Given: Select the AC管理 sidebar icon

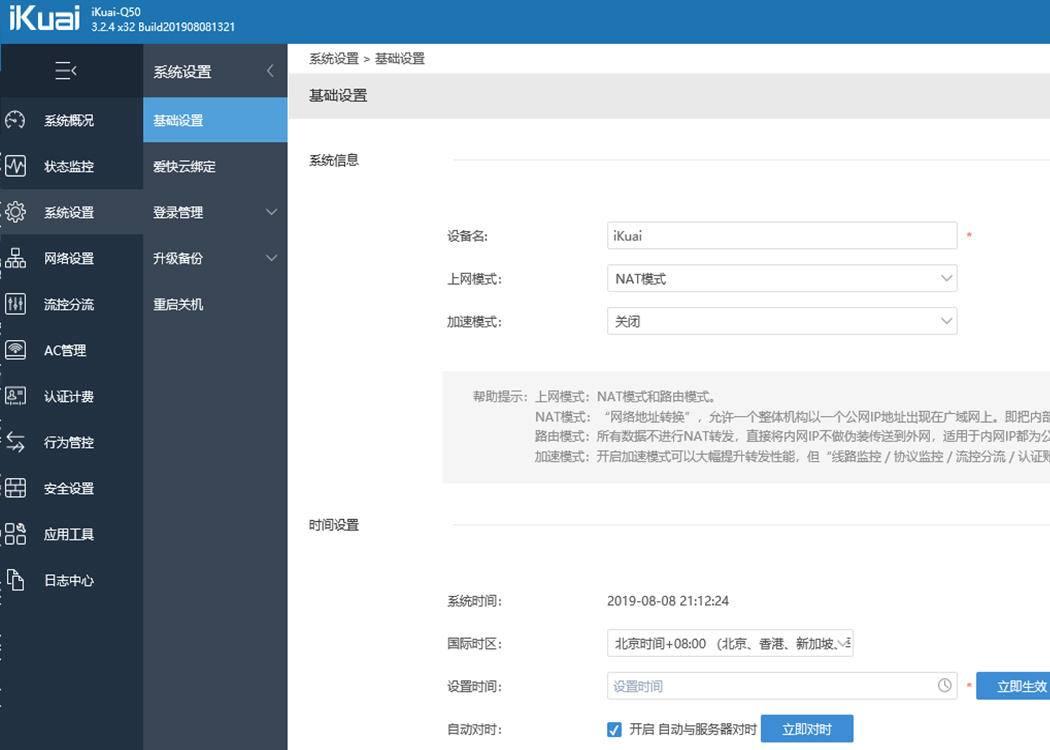Looking at the screenshot, I should pyautogui.click(x=70, y=349).
